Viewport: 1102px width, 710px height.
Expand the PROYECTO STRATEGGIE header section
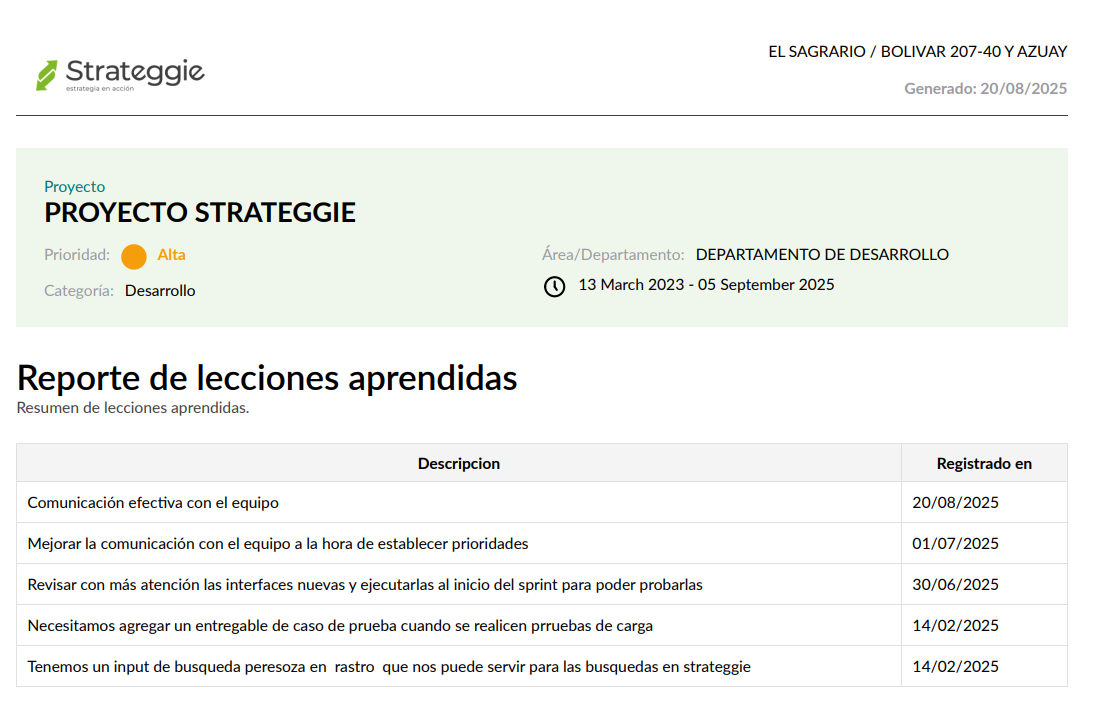[199, 212]
